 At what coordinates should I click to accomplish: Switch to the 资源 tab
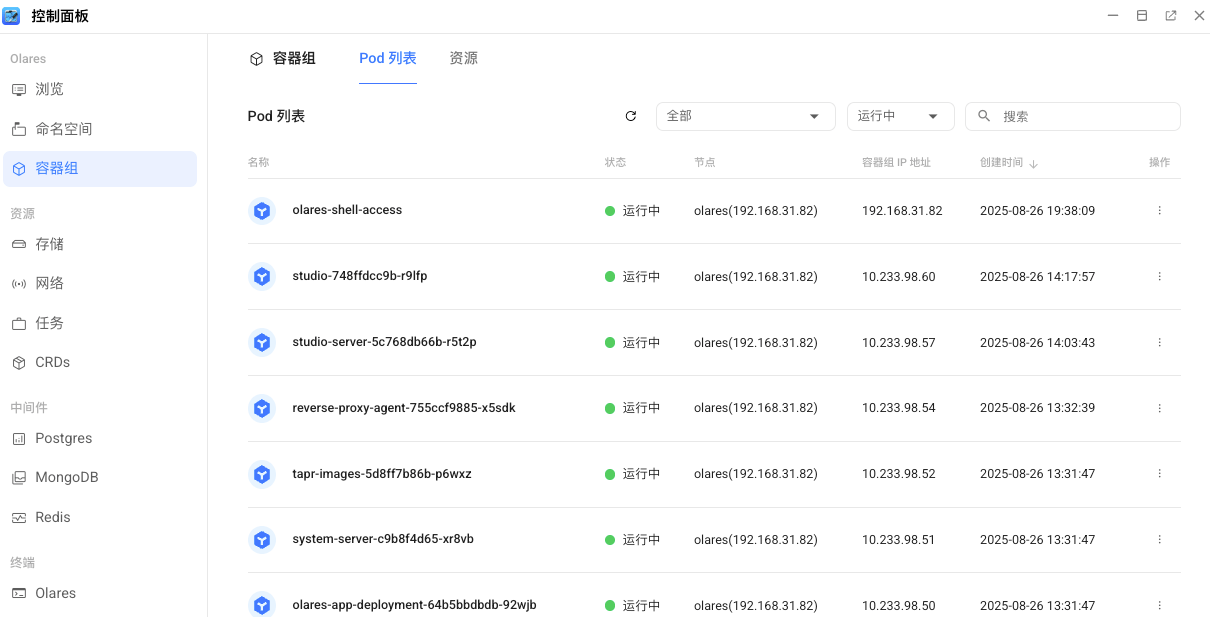tap(463, 58)
